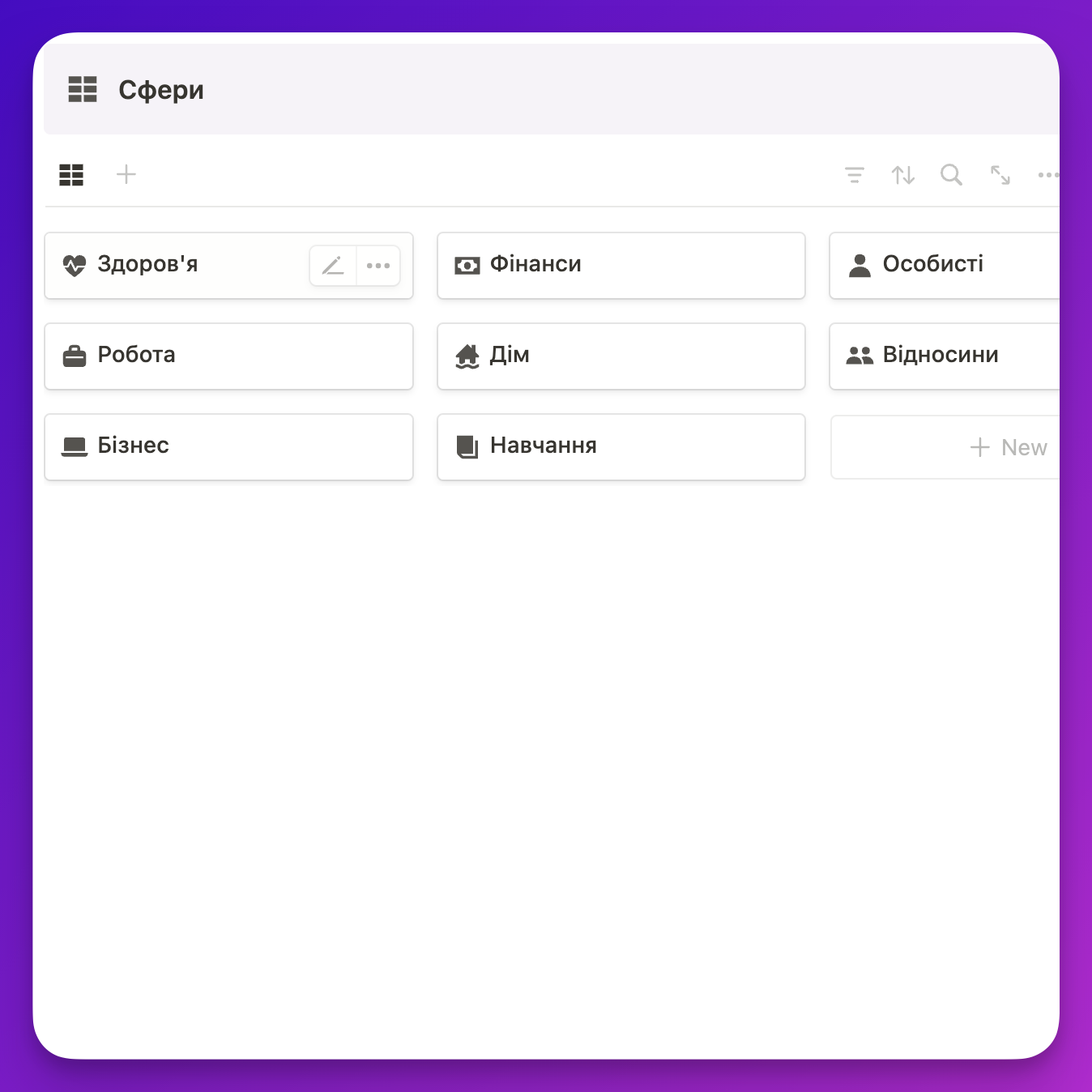Select the gallery view tab icon
Screen dimensions: 1092x1092
(x=71, y=175)
